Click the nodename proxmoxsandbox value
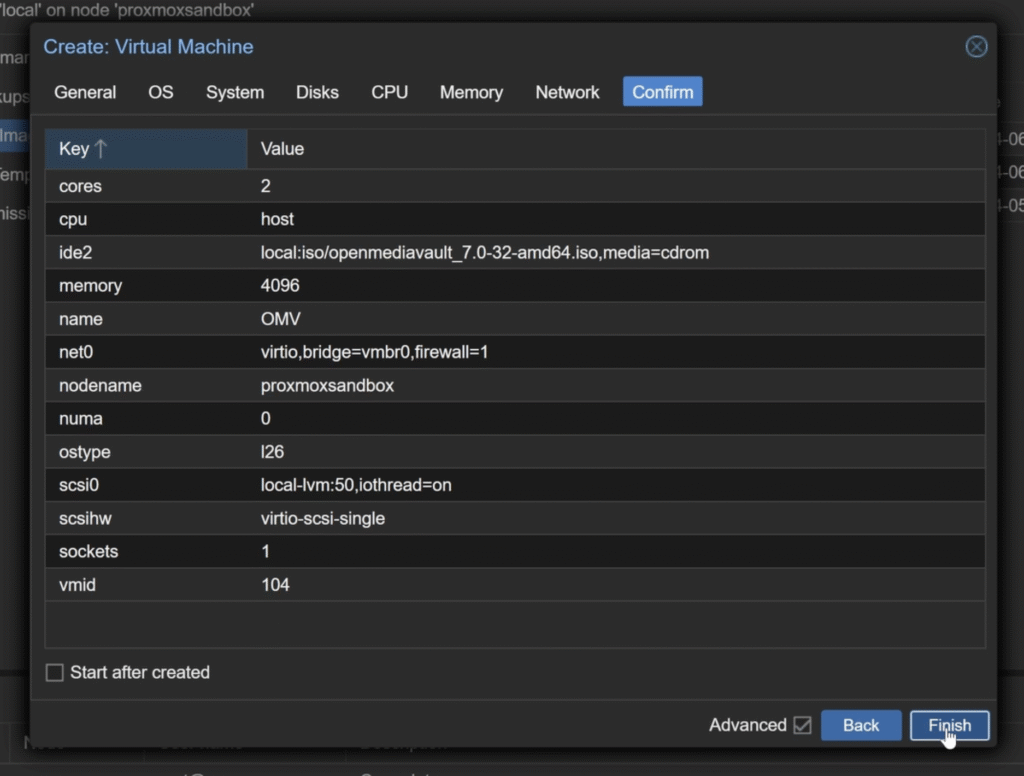Screen dimensions: 1024x776 (327, 385)
